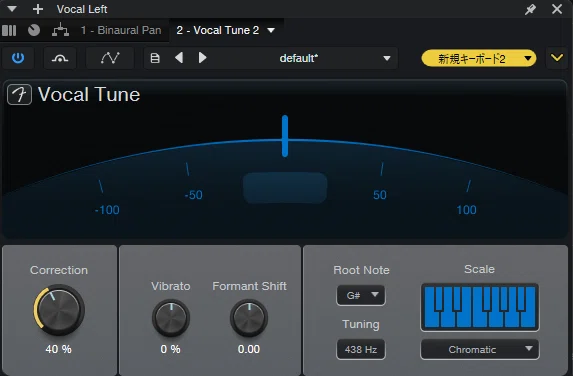Close the Vocal Left plugin window
The width and height of the screenshot is (573, 376).
tap(557, 9)
